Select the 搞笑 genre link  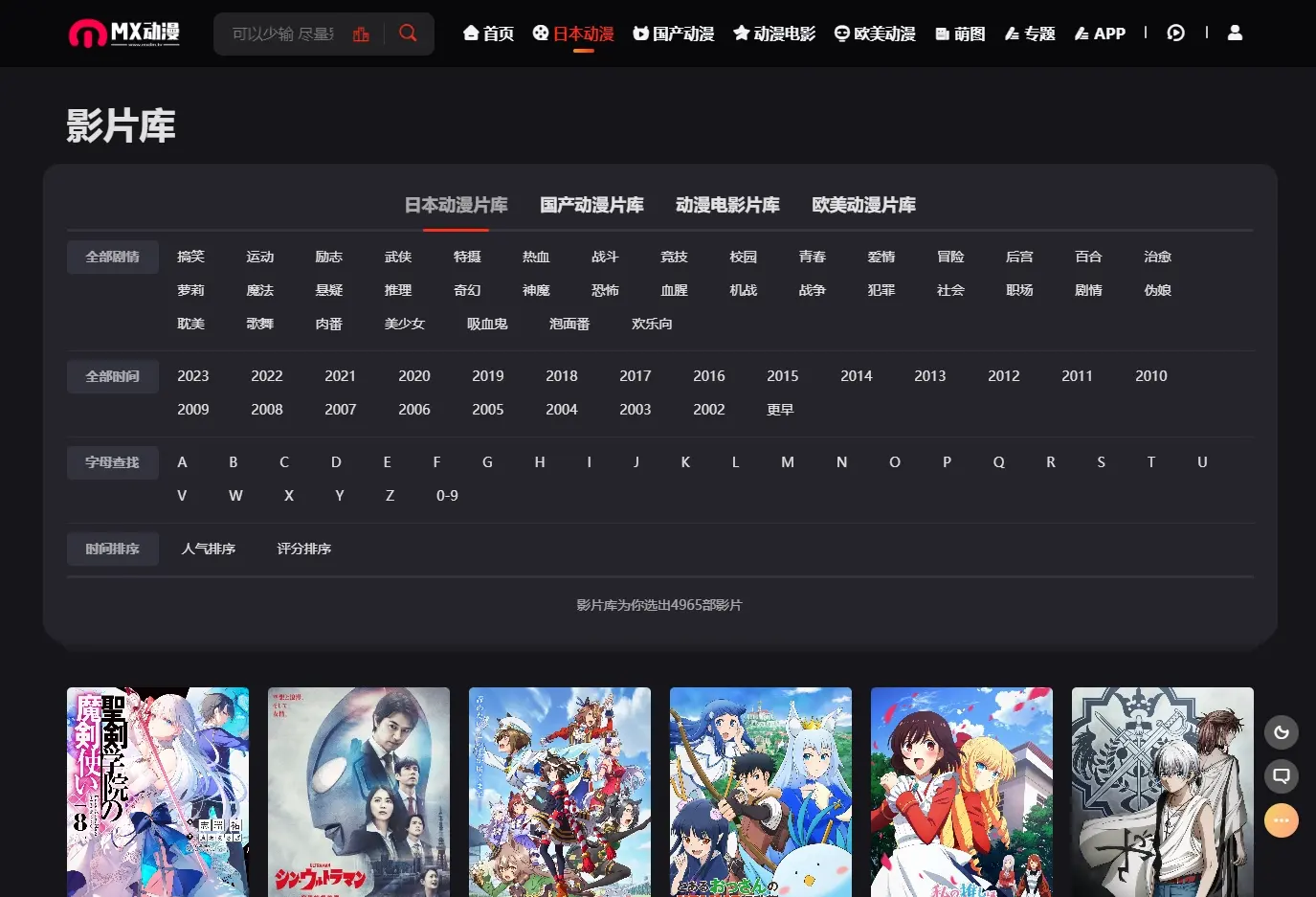[x=191, y=257]
